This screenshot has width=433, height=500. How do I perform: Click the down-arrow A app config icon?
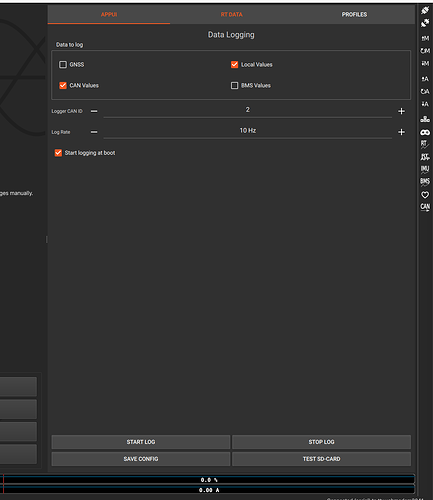pos(425,104)
